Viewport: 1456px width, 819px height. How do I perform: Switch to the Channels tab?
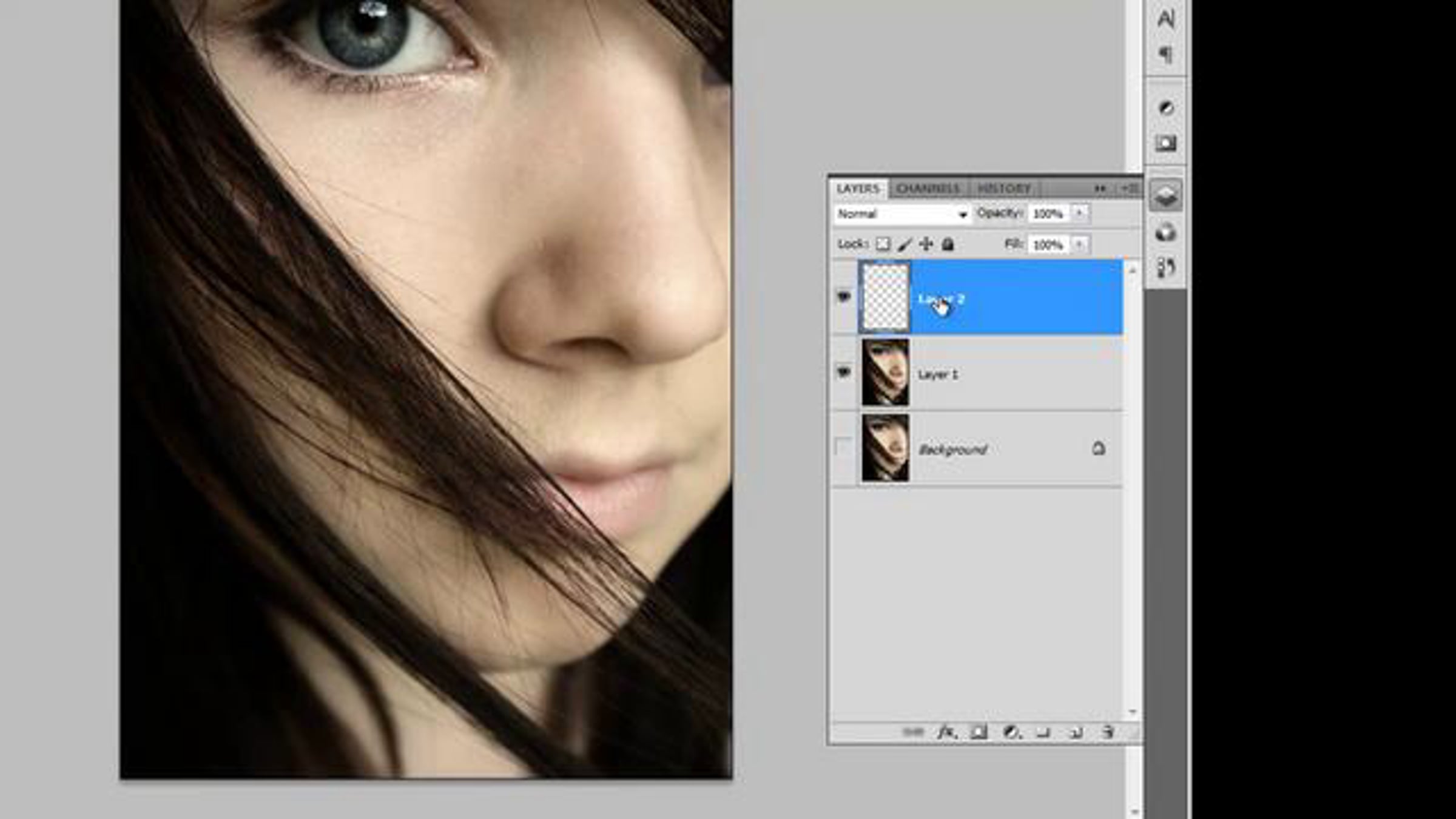[x=928, y=189]
